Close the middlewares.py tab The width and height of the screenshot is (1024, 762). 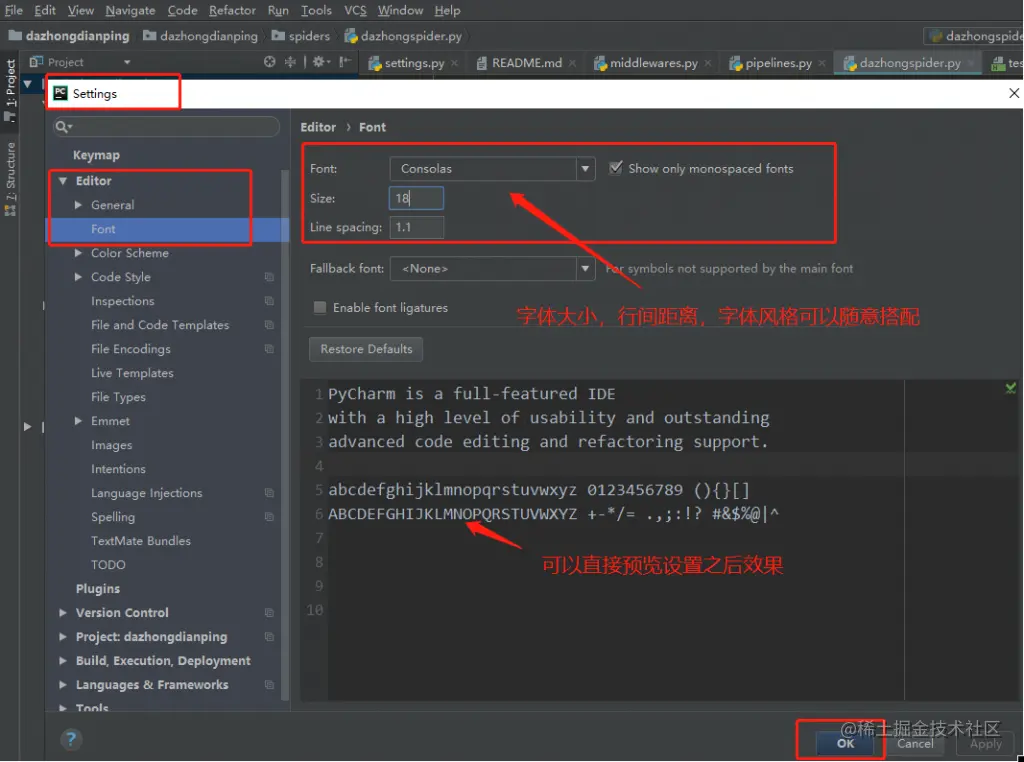pos(708,63)
